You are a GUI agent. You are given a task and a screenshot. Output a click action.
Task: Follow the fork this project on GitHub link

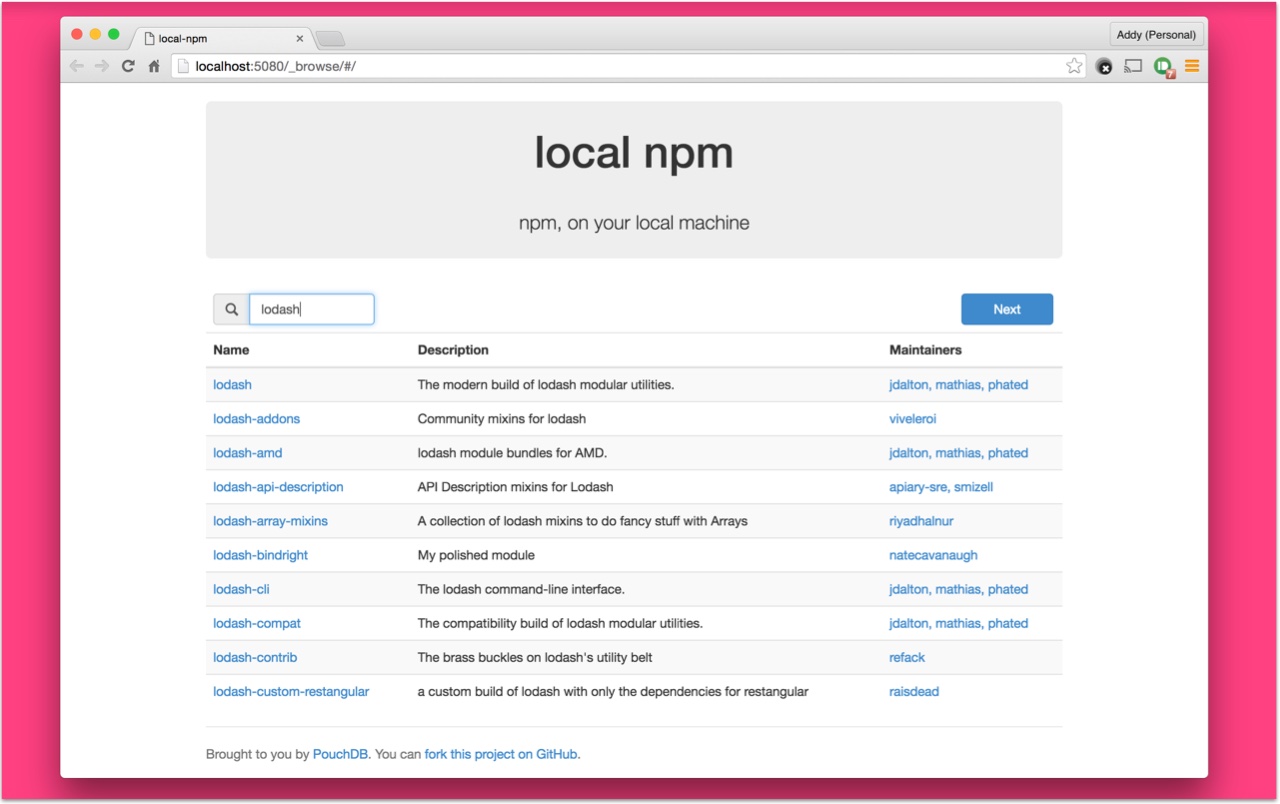[x=501, y=754]
